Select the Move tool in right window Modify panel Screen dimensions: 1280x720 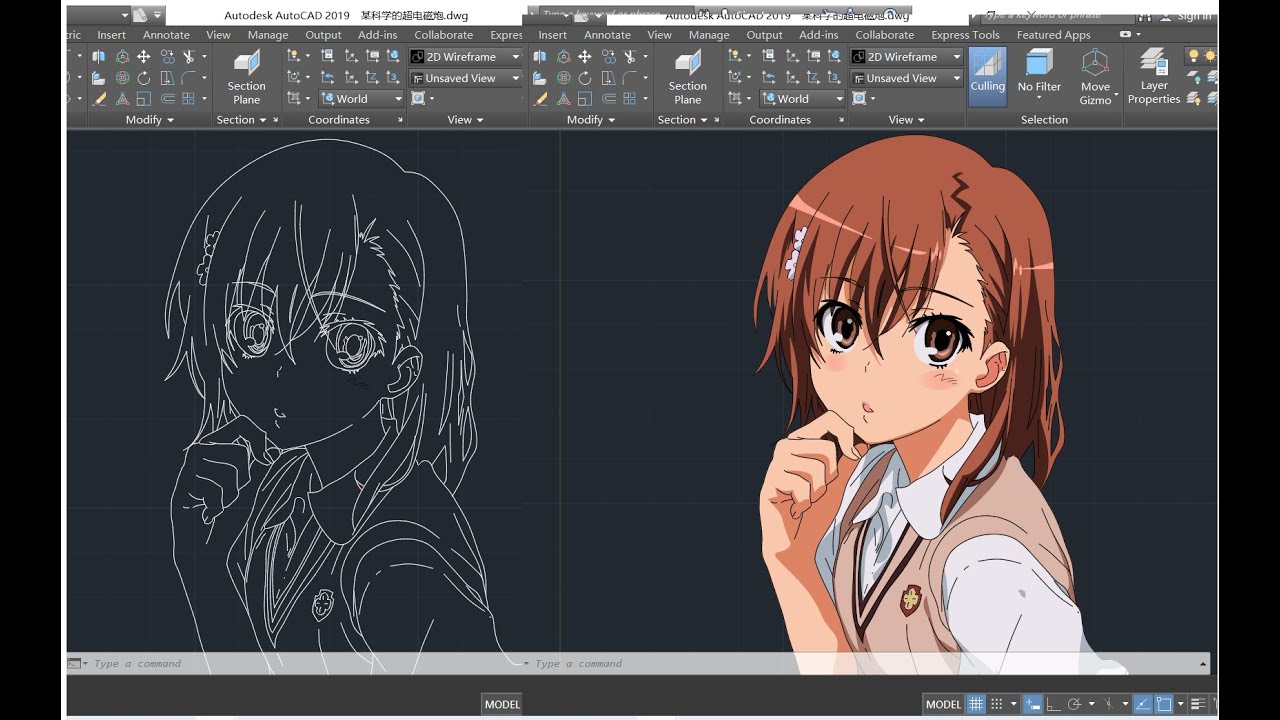click(584, 57)
